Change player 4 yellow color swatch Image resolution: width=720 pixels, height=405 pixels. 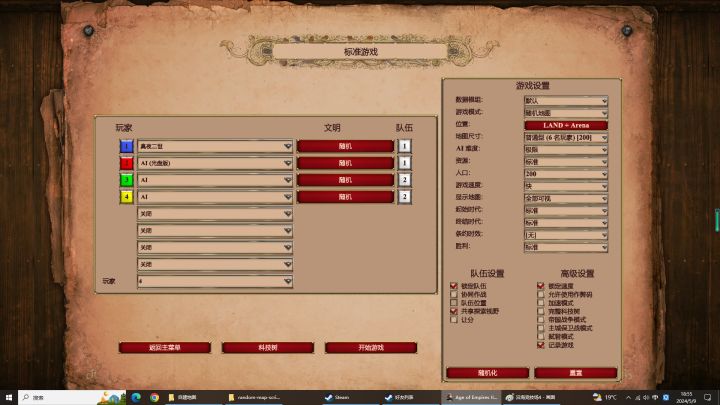click(x=126, y=197)
